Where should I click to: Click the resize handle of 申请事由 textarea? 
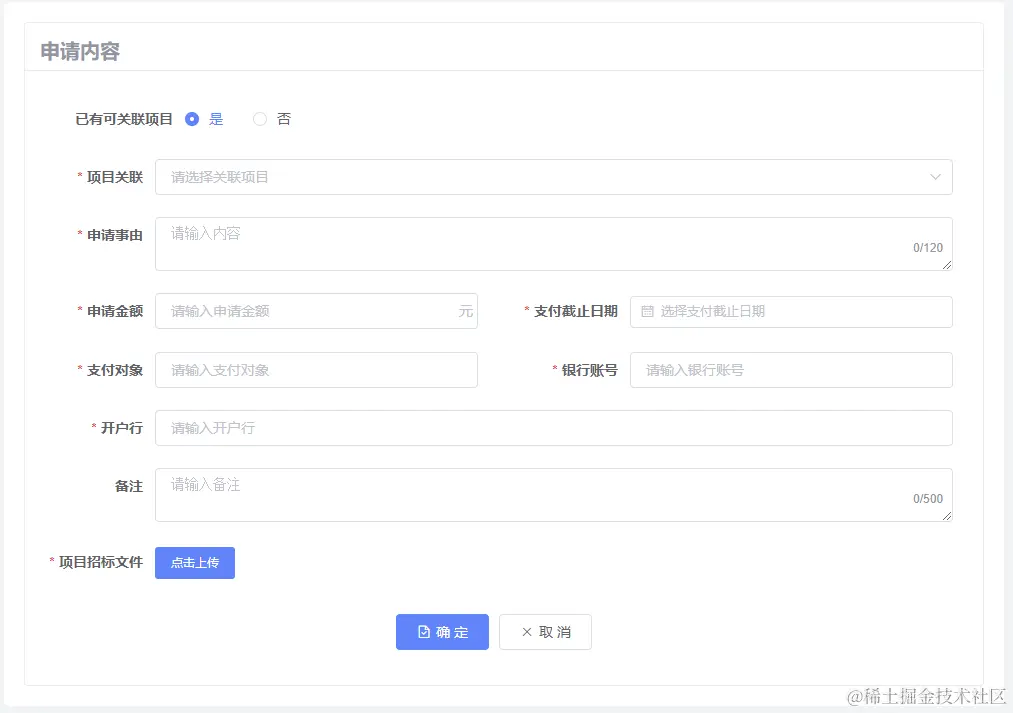point(946,265)
